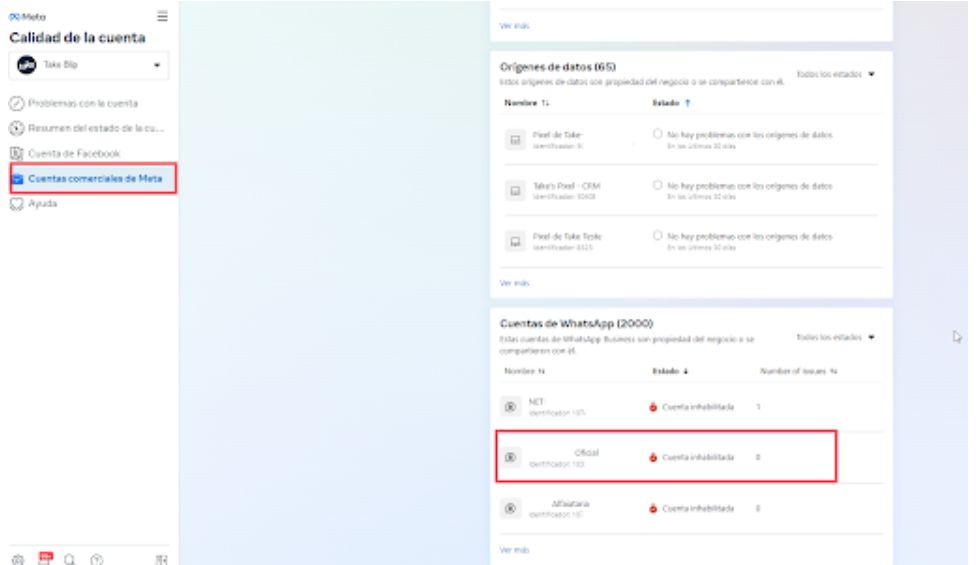Click the Take Blip avatar image
Screen dimensions: 976x565
click(27, 65)
